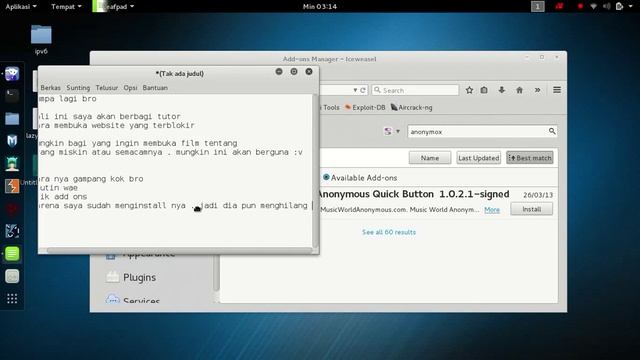Open See all 60 results link

(389, 232)
